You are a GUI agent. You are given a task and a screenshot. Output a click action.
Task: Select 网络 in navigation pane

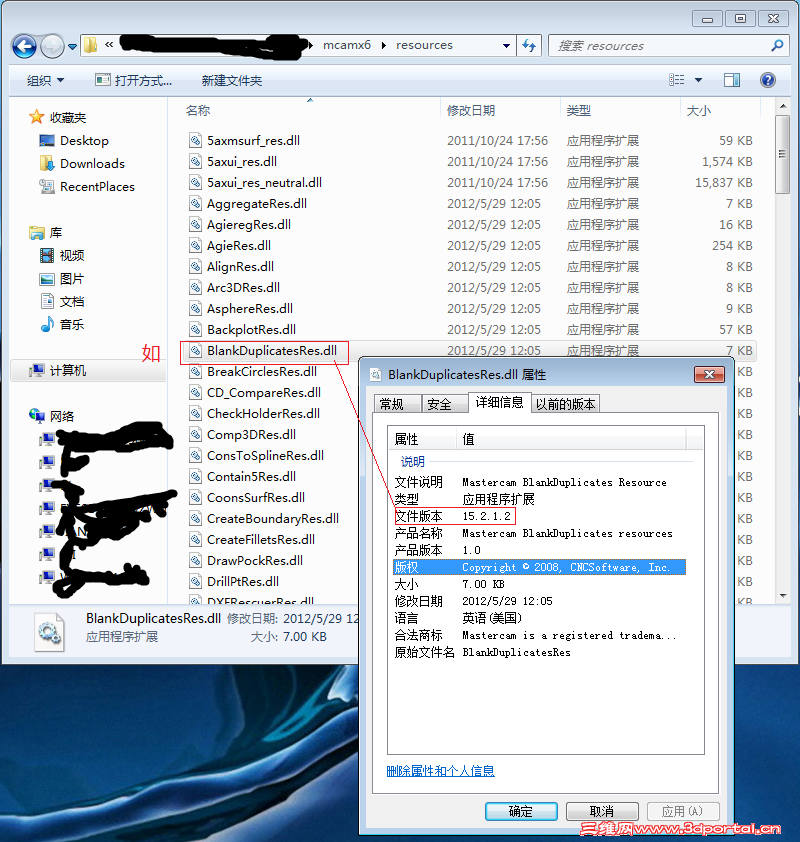click(52, 416)
